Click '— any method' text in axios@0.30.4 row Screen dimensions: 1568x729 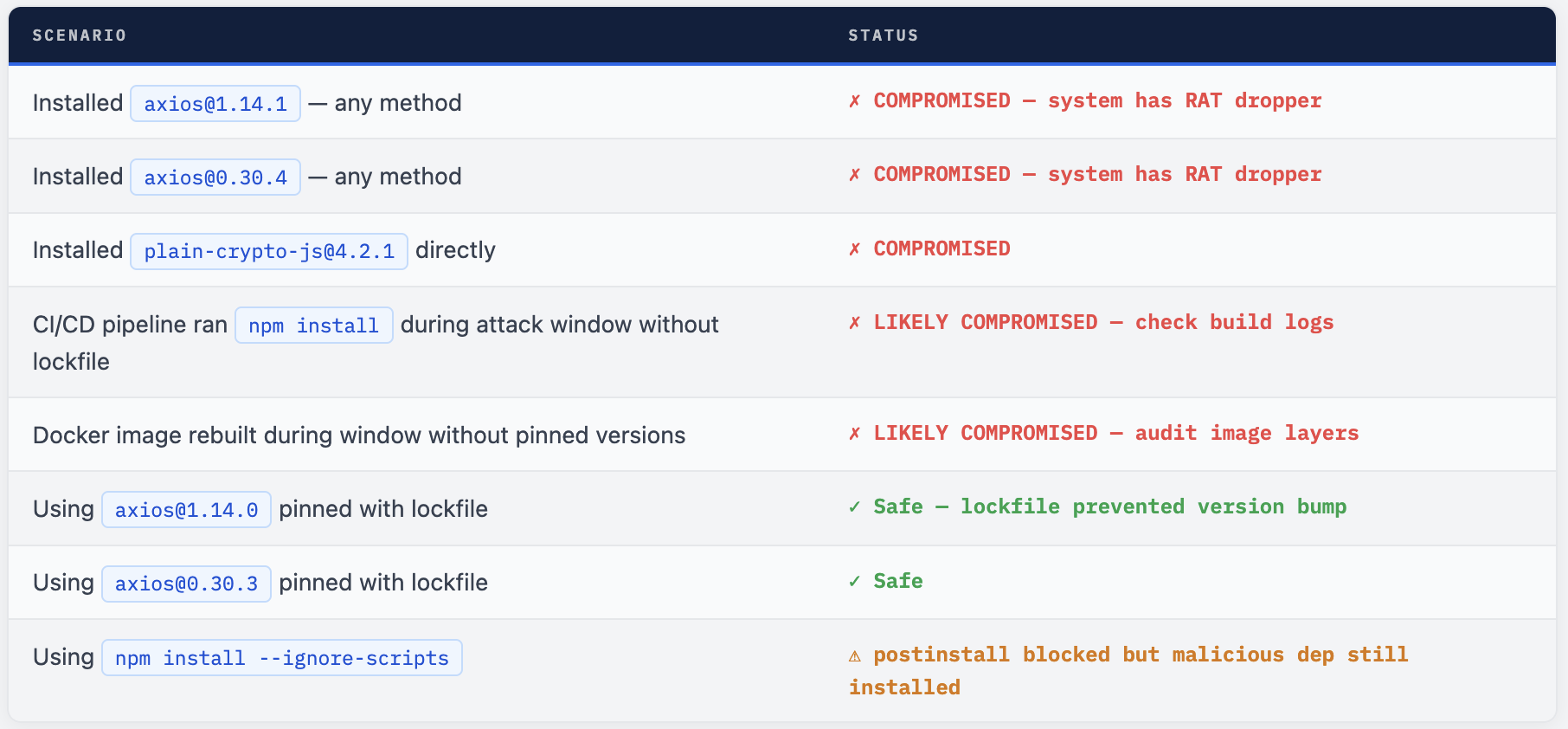tap(385, 177)
